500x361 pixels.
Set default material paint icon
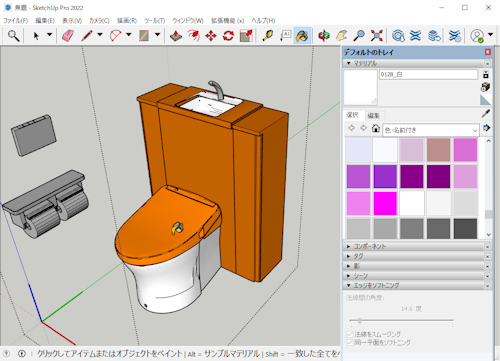(x=486, y=99)
